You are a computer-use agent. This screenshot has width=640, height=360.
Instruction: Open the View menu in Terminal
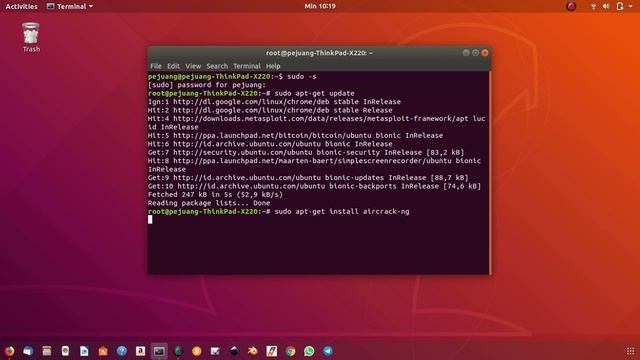pyautogui.click(x=193, y=66)
